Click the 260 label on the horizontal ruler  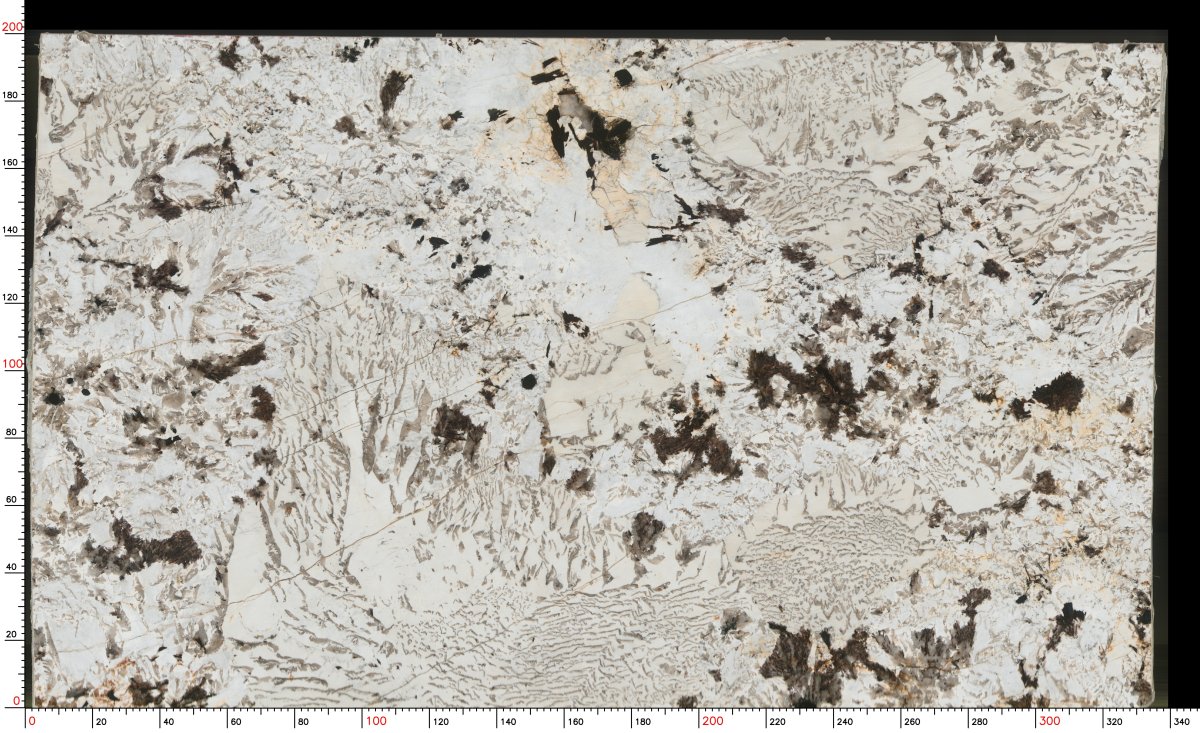[911, 721]
